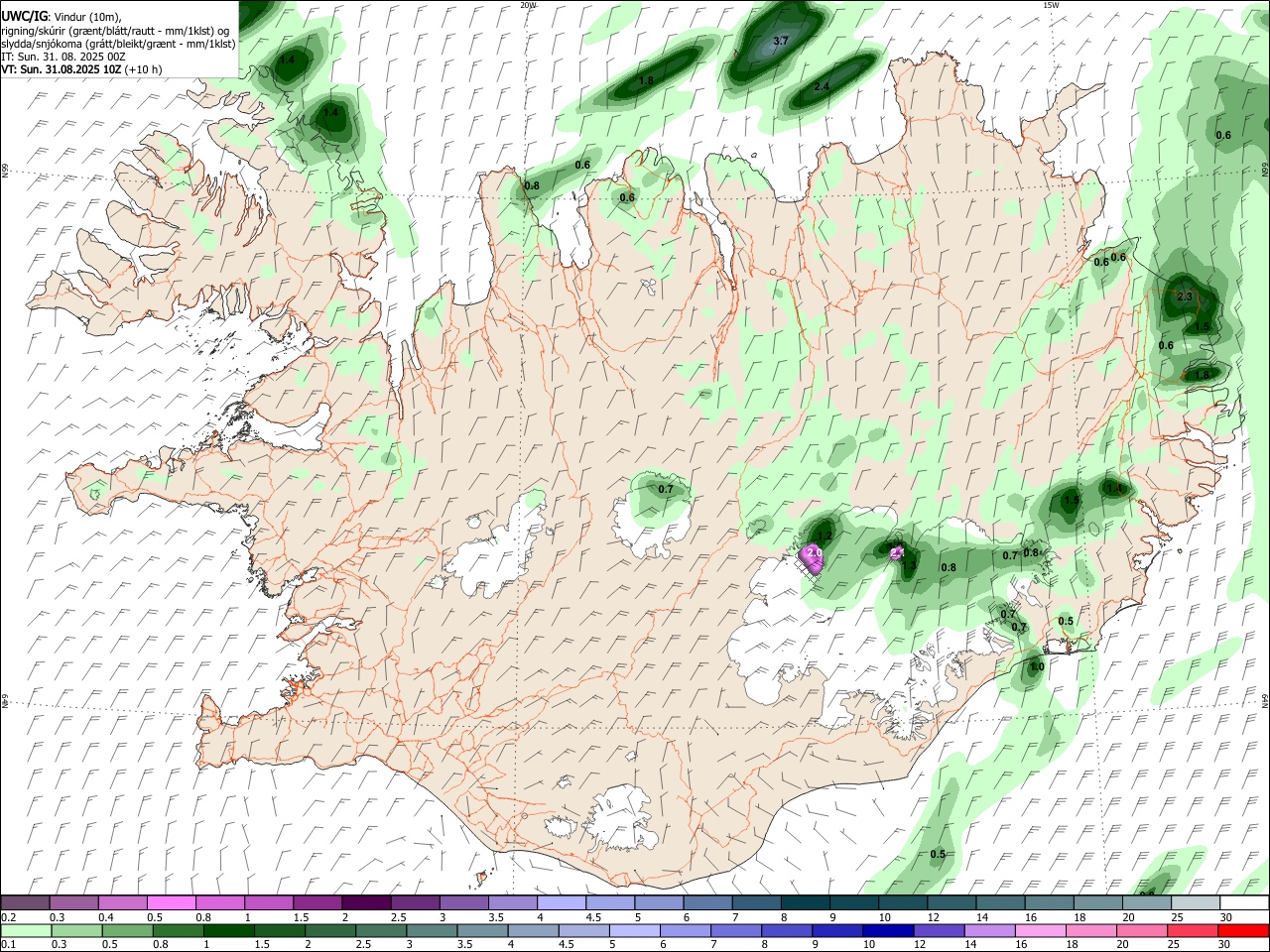Click the 2.4 precipitation value offshore north
This screenshot has width=1270, height=952.
(x=822, y=87)
